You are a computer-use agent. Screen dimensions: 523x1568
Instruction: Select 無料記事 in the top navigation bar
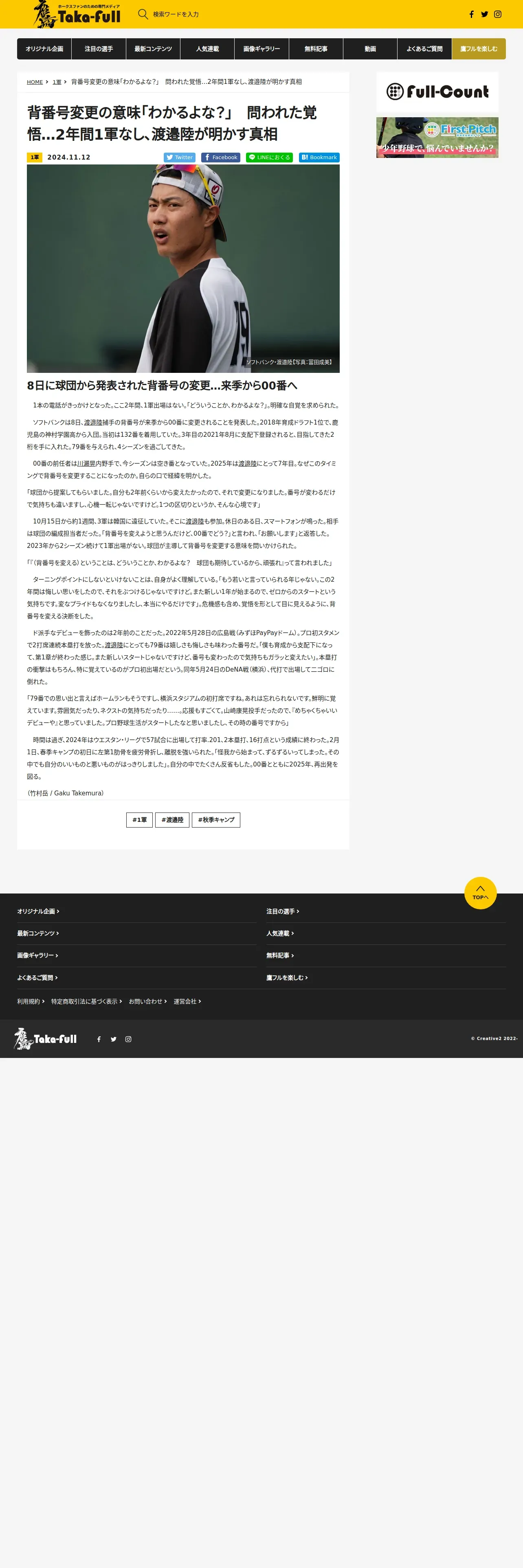[316, 49]
